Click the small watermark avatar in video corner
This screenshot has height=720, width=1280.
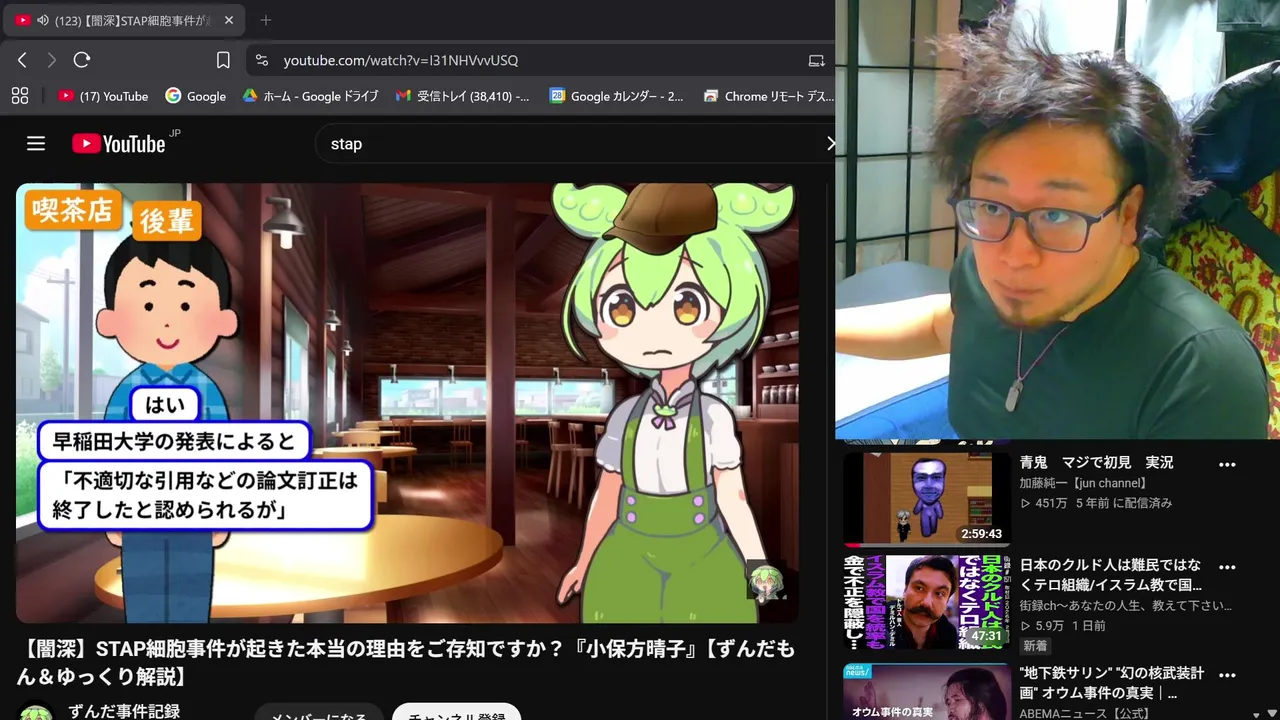tap(766, 582)
